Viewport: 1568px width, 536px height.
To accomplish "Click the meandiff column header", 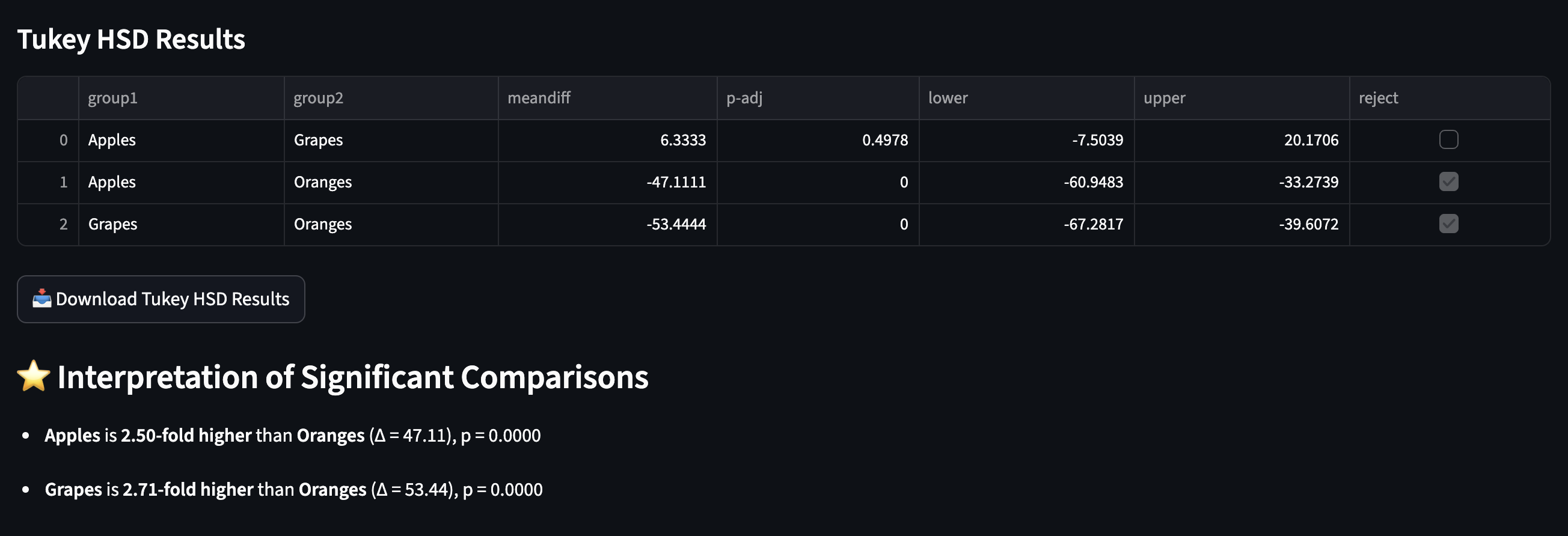I will [607, 98].
